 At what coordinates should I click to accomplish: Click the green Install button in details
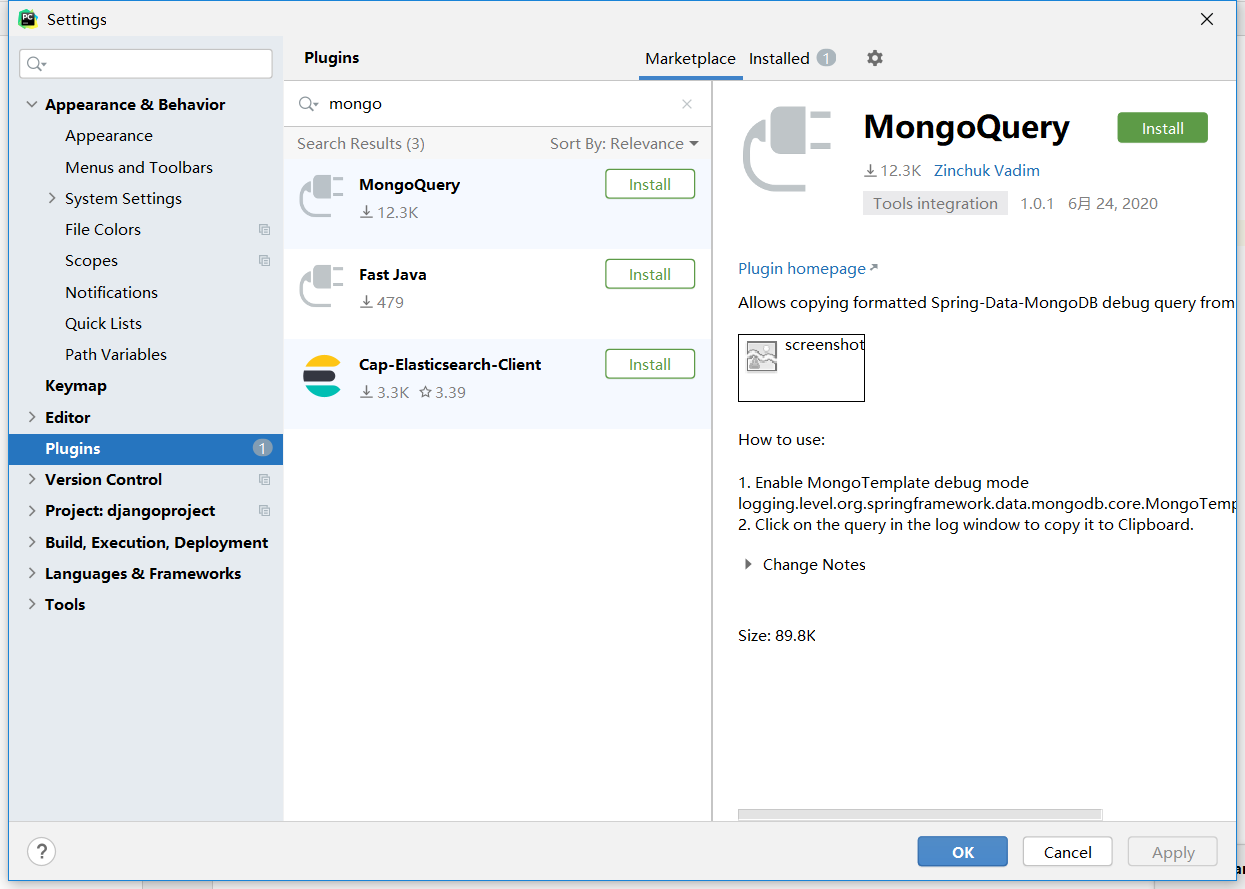click(1163, 129)
